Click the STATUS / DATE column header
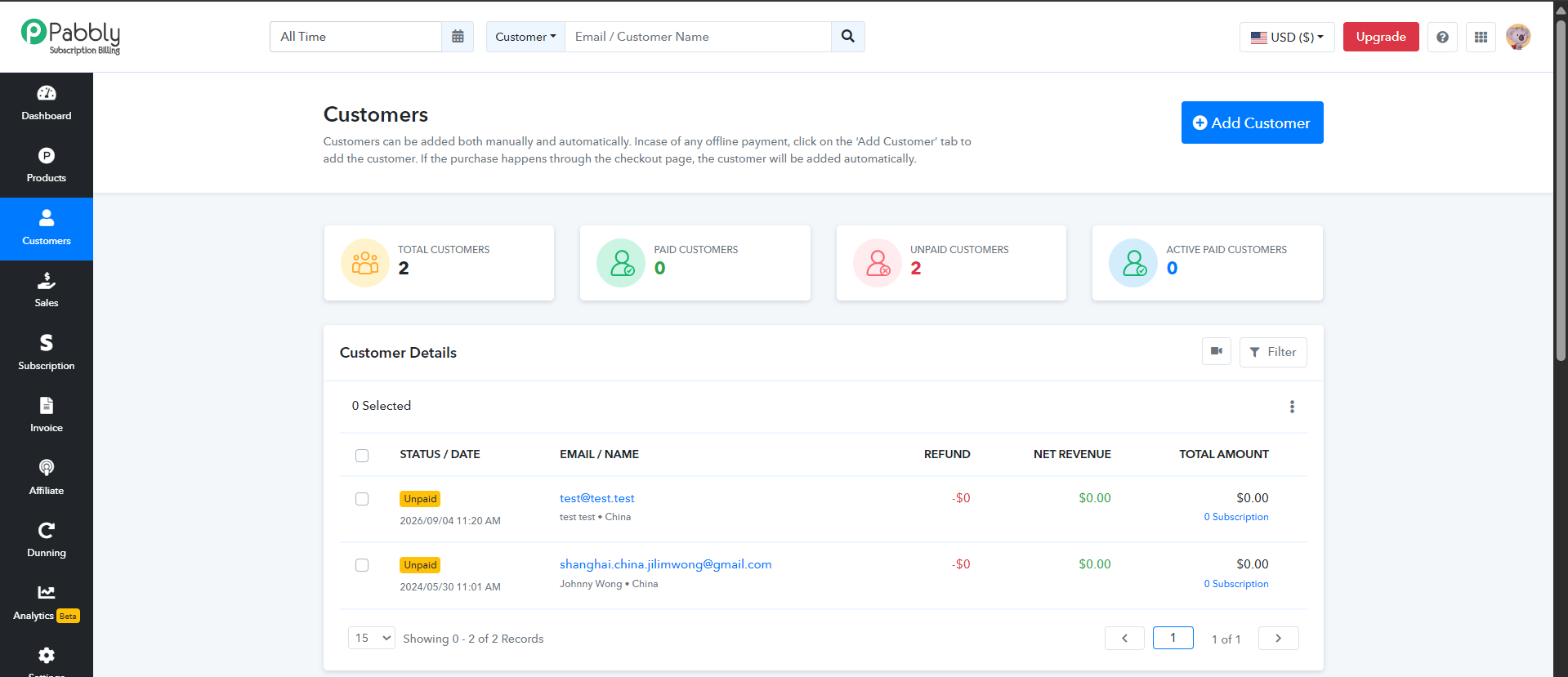This screenshot has width=1568, height=677. (440, 454)
